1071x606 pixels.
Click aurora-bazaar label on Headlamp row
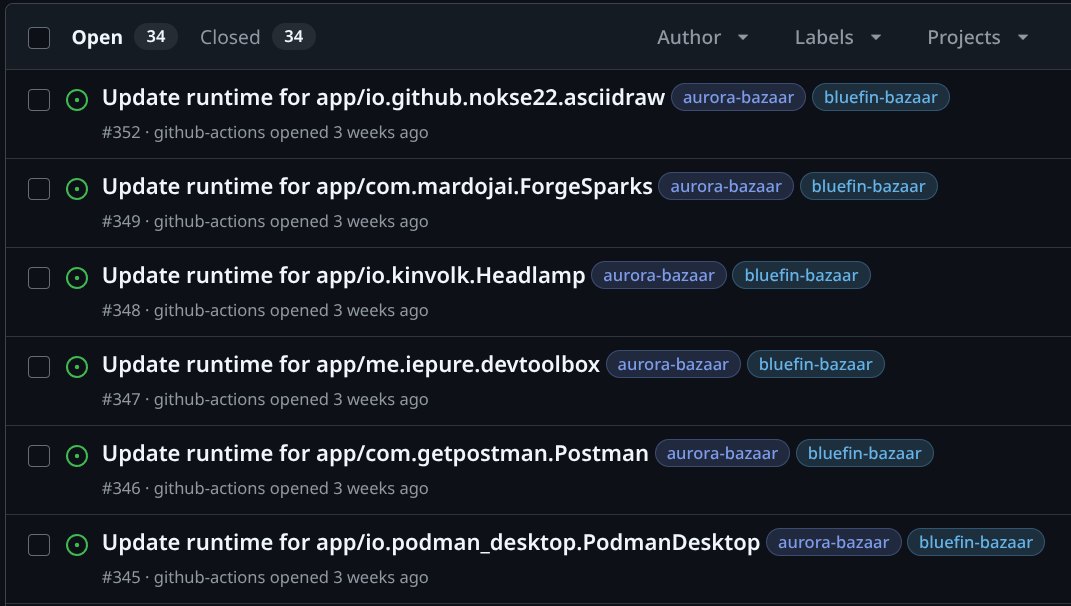point(658,275)
